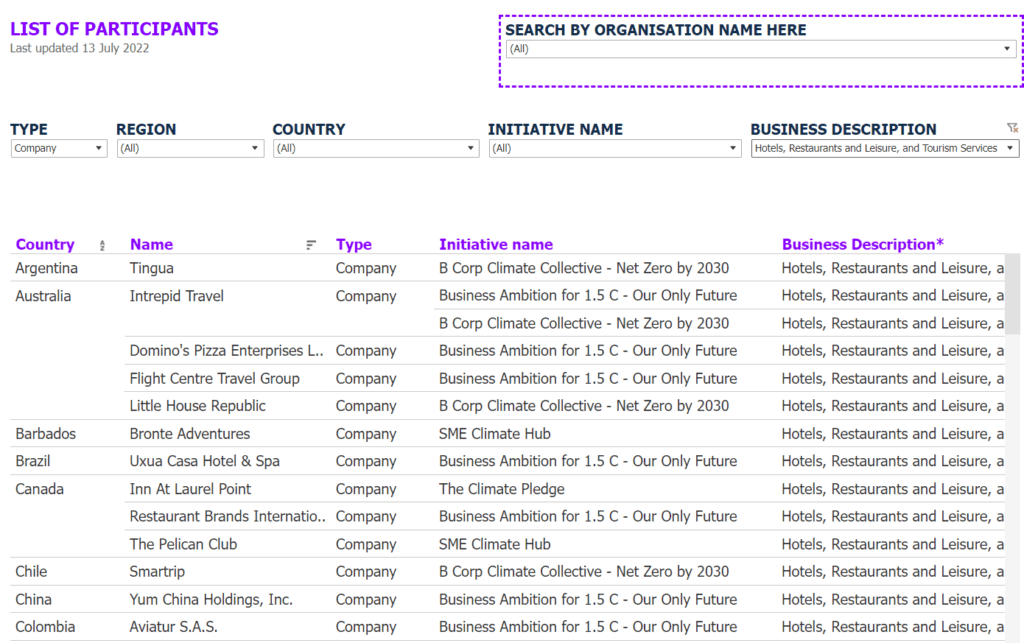
Task: Select Little House Republic cell
Action: (x=197, y=406)
